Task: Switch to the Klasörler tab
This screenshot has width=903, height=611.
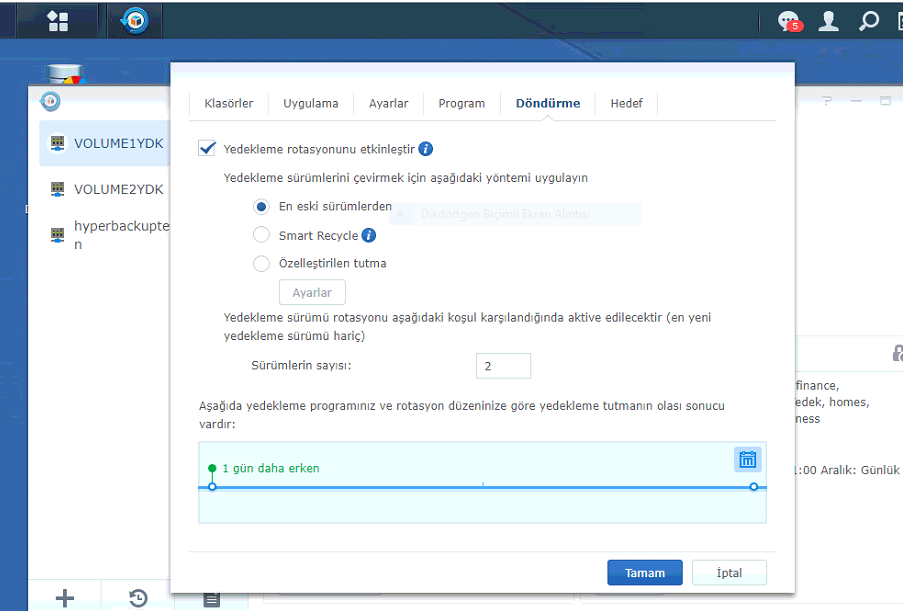Action: (228, 103)
